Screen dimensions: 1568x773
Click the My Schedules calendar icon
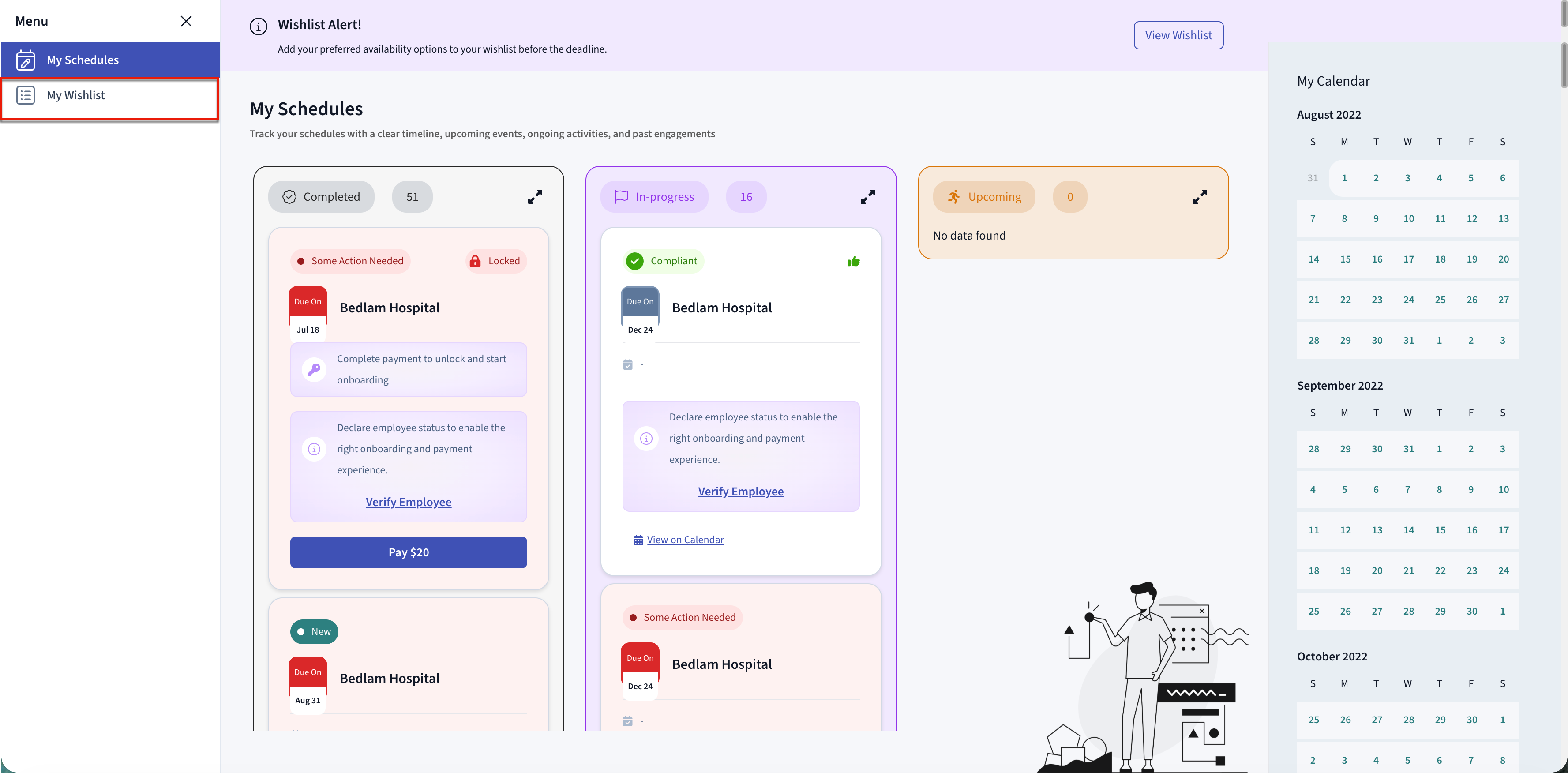point(25,60)
